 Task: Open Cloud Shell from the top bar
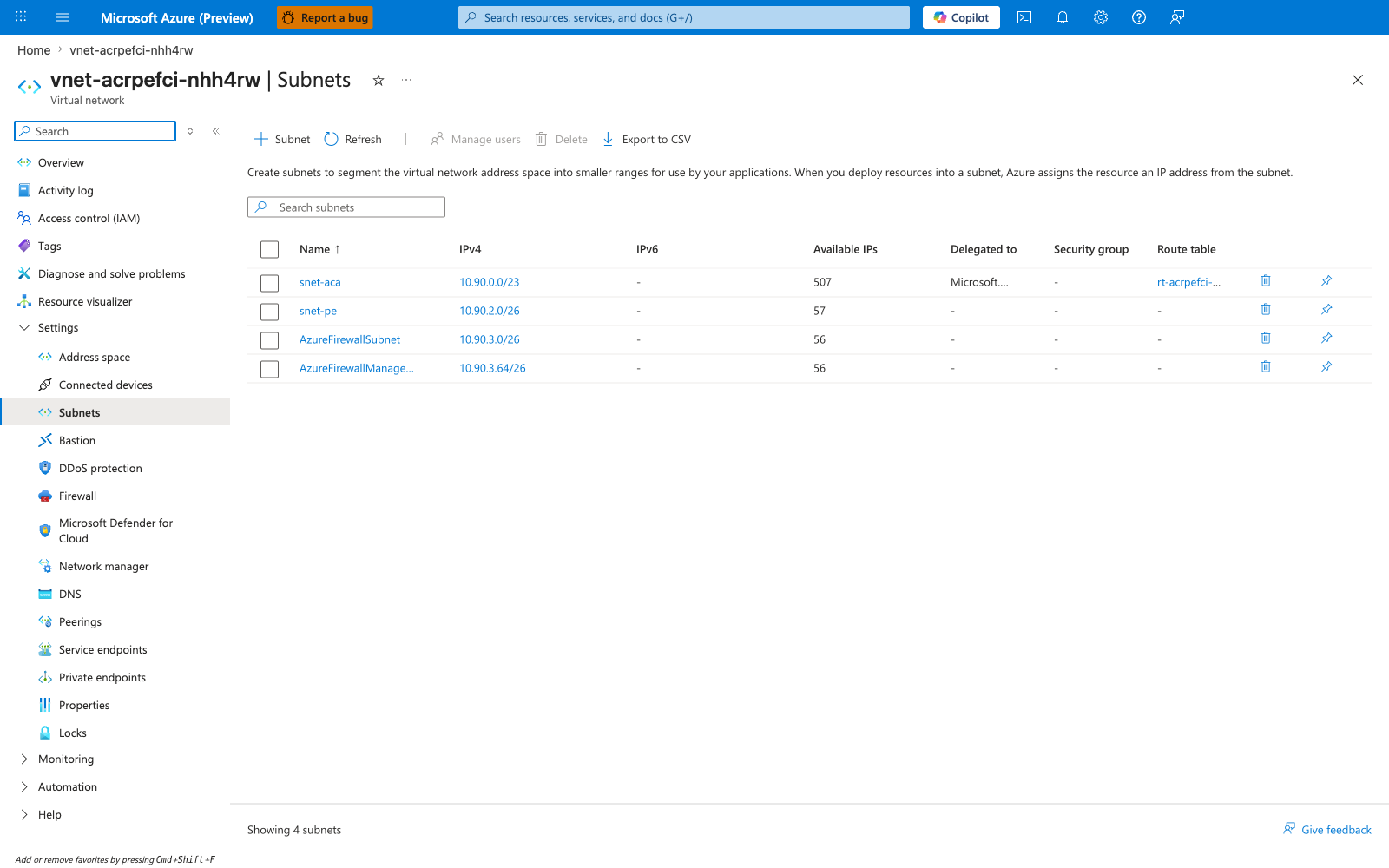click(1024, 17)
